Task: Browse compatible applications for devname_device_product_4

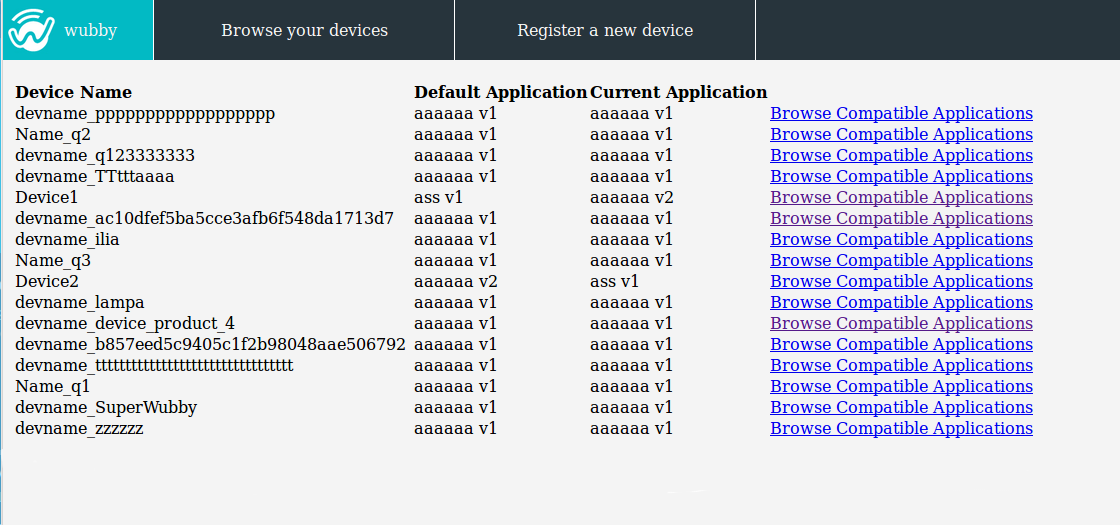Action: click(901, 324)
